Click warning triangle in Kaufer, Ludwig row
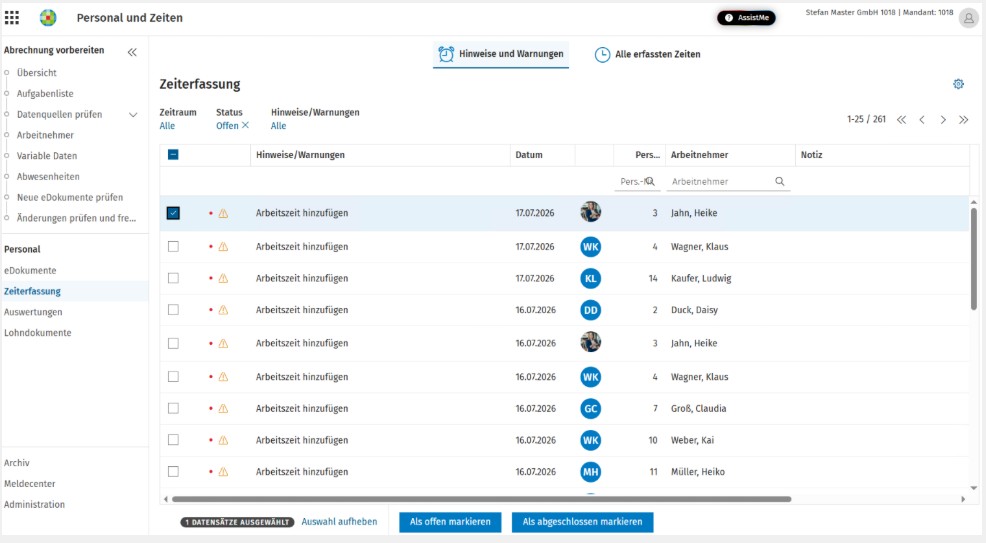Viewport: 986px width, 543px height. tap(223, 278)
